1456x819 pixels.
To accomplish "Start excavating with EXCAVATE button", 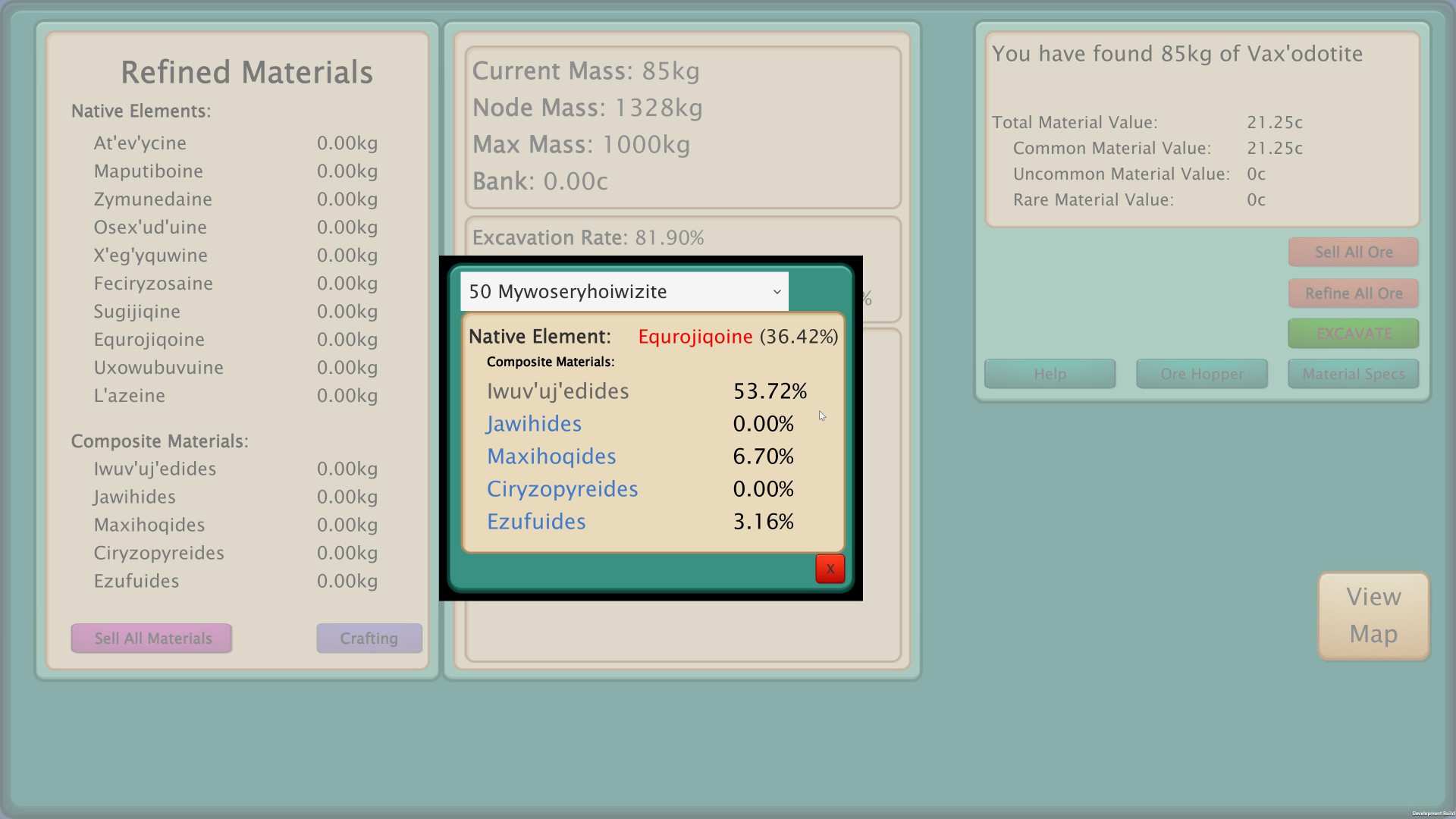I will [1354, 334].
